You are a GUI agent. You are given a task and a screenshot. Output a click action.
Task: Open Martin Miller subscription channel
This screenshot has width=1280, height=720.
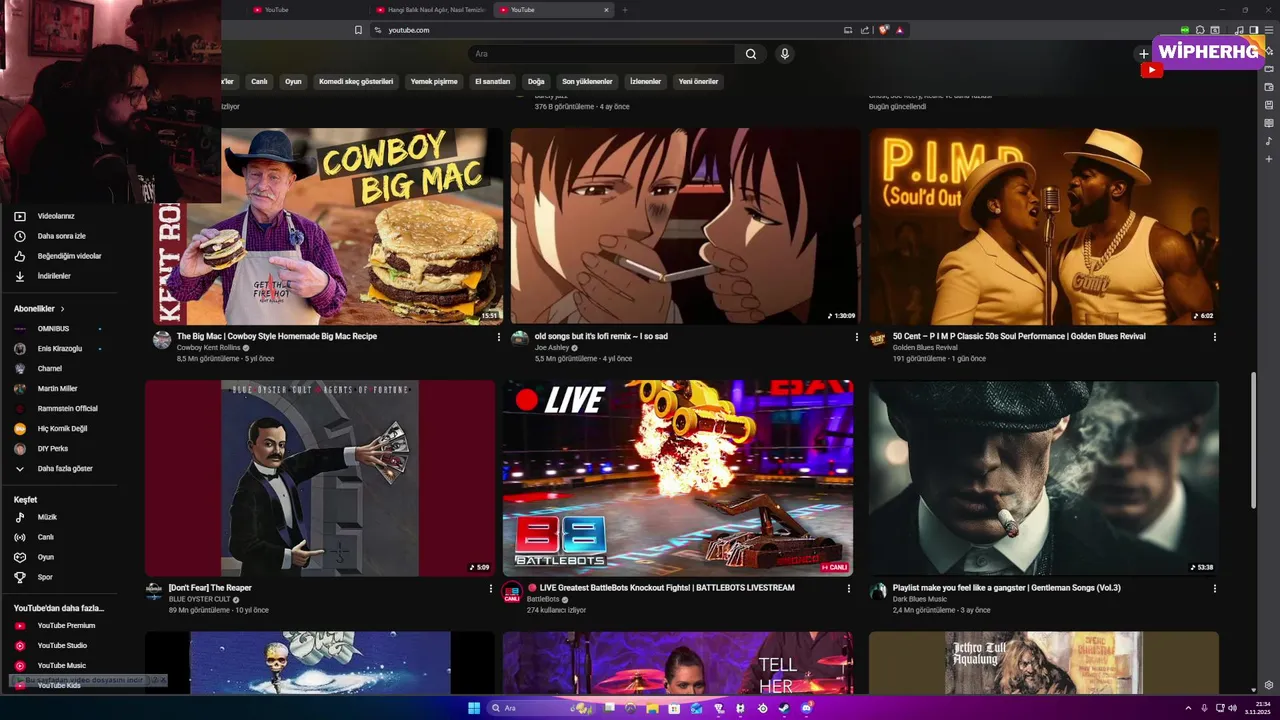[57, 389]
